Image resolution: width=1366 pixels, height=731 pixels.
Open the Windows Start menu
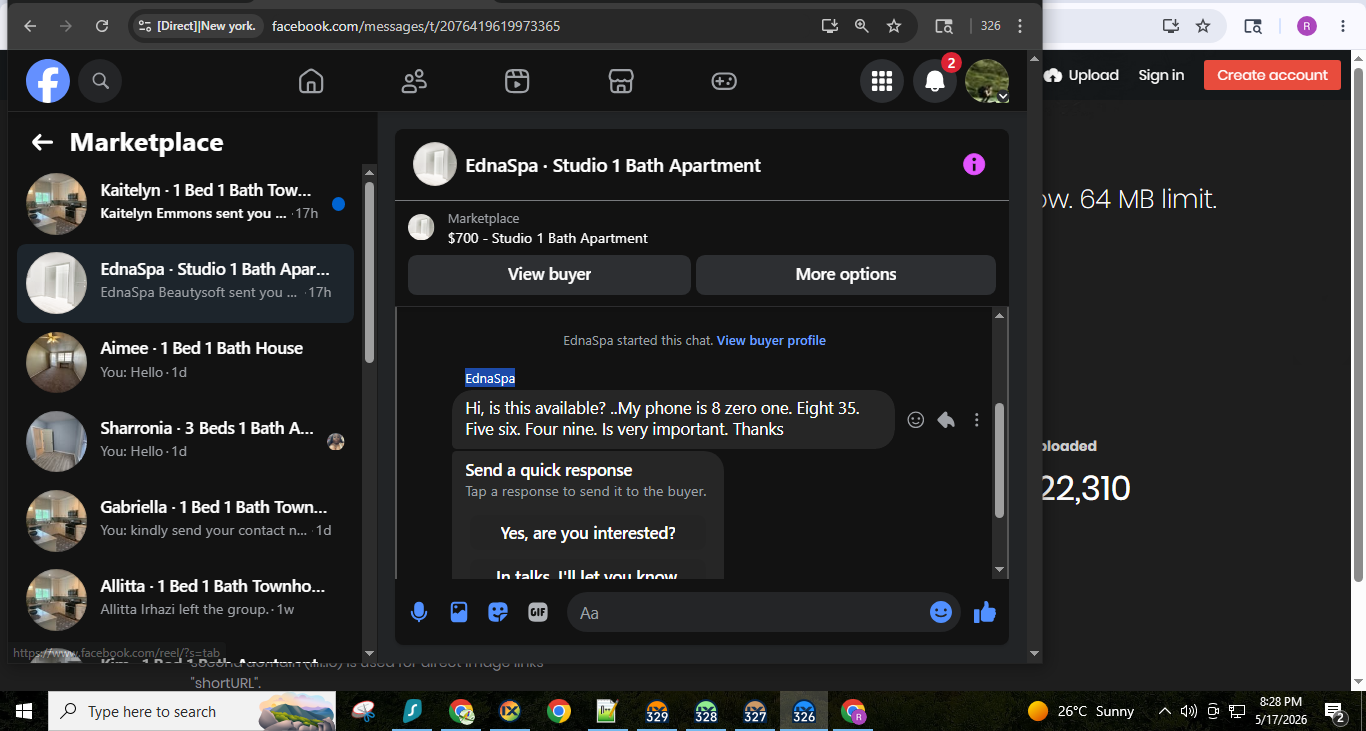tap(24, 712)
